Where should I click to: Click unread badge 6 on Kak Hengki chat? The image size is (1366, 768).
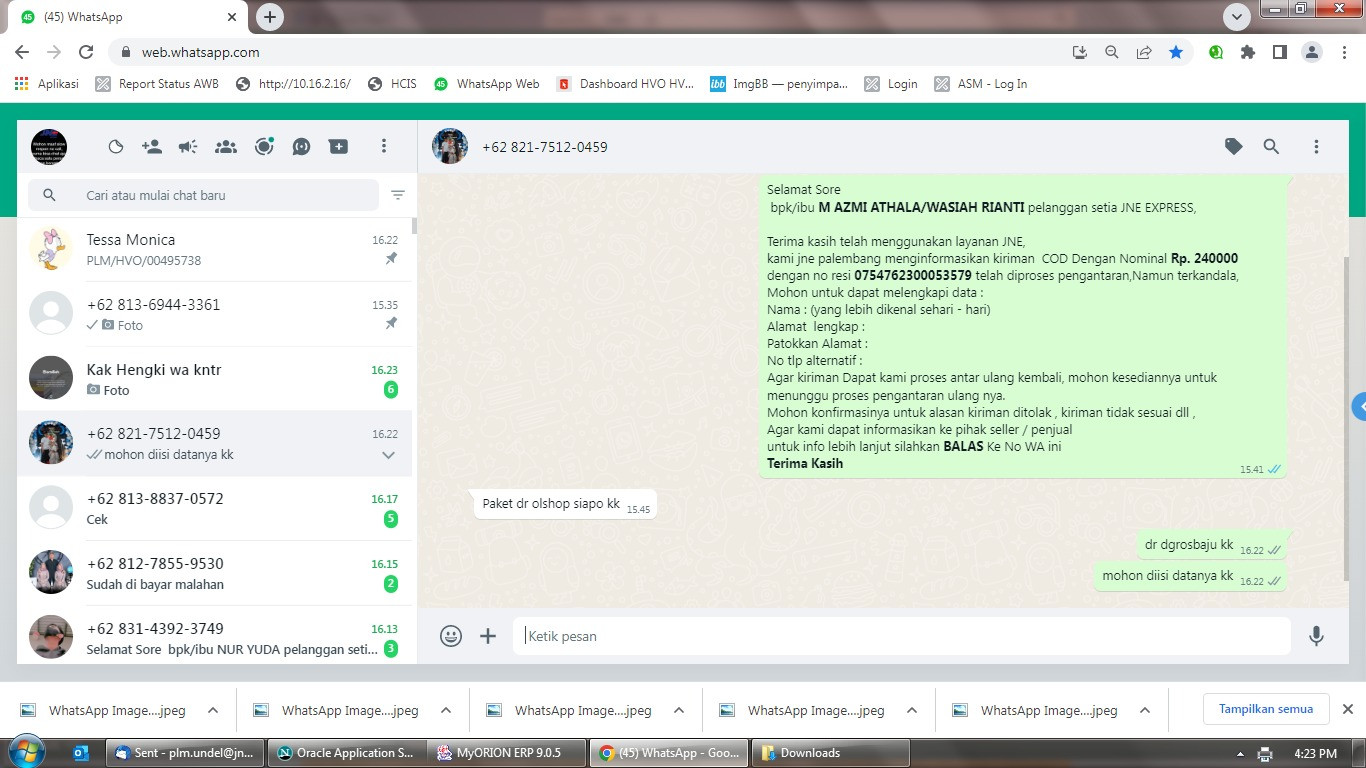pyautogui.click(x=391, y=390)
